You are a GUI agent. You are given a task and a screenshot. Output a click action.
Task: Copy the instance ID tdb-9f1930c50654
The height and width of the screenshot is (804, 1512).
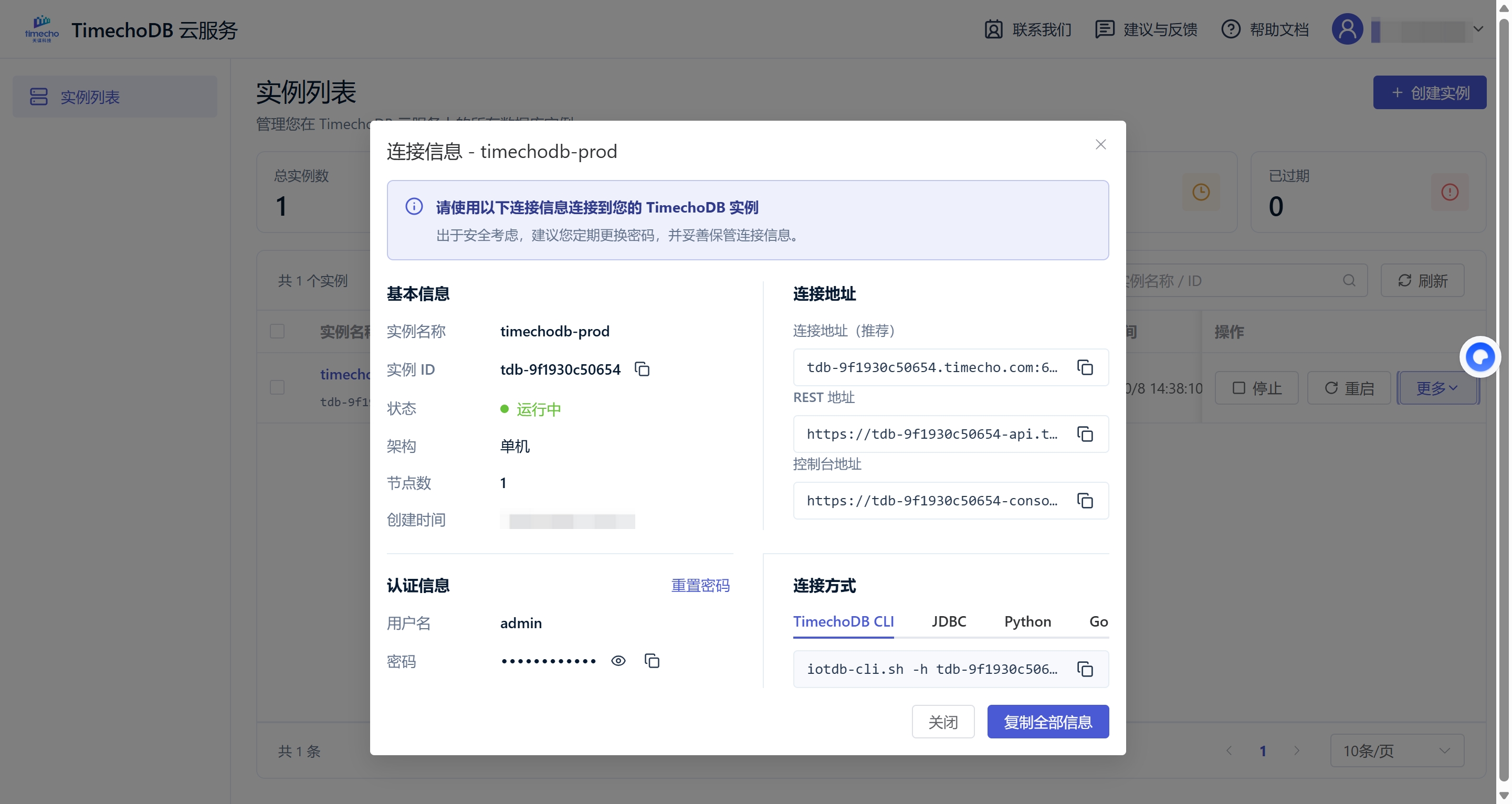(642, 369)
